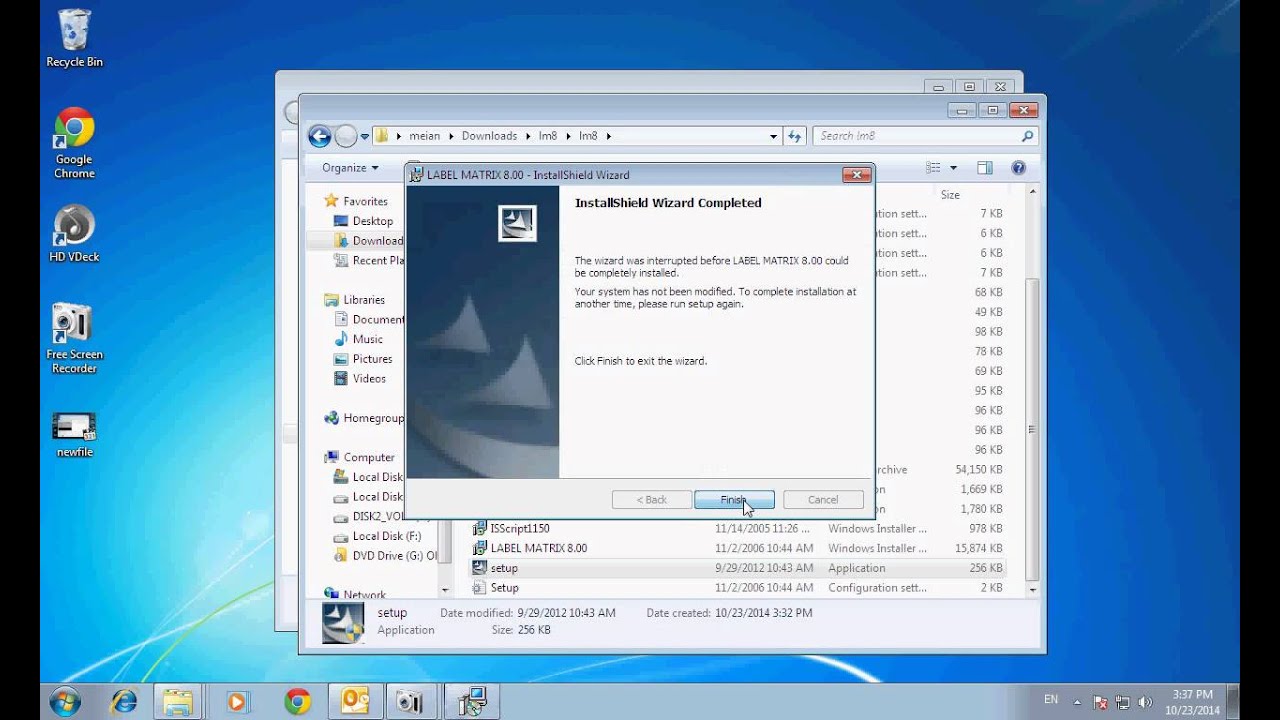Toggle the preview pane button
Screen dimensions: 1280x720
(x=985, y=168)
